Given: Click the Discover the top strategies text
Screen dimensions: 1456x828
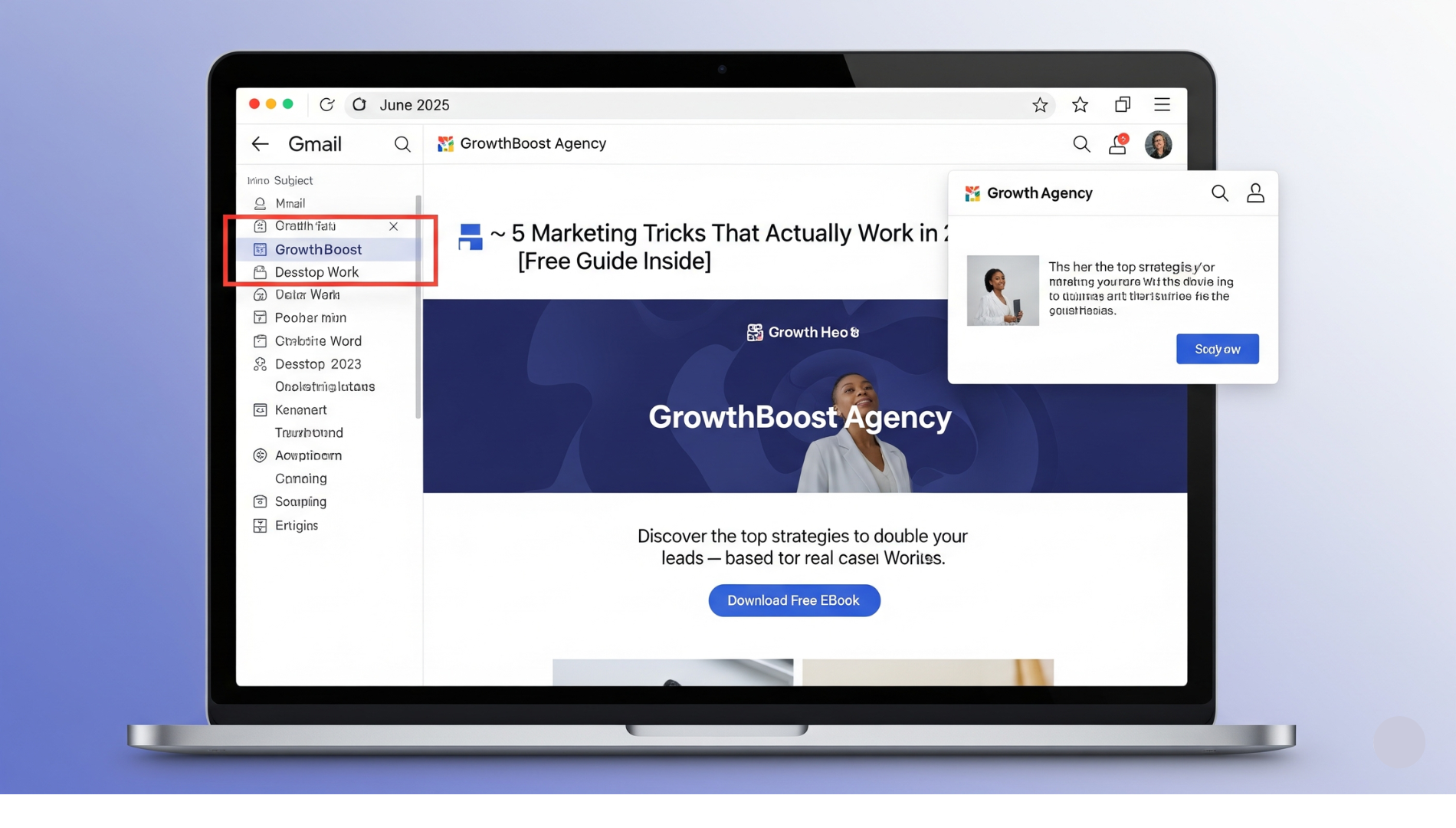Looking at the screenshot, I should pos(802,547).
